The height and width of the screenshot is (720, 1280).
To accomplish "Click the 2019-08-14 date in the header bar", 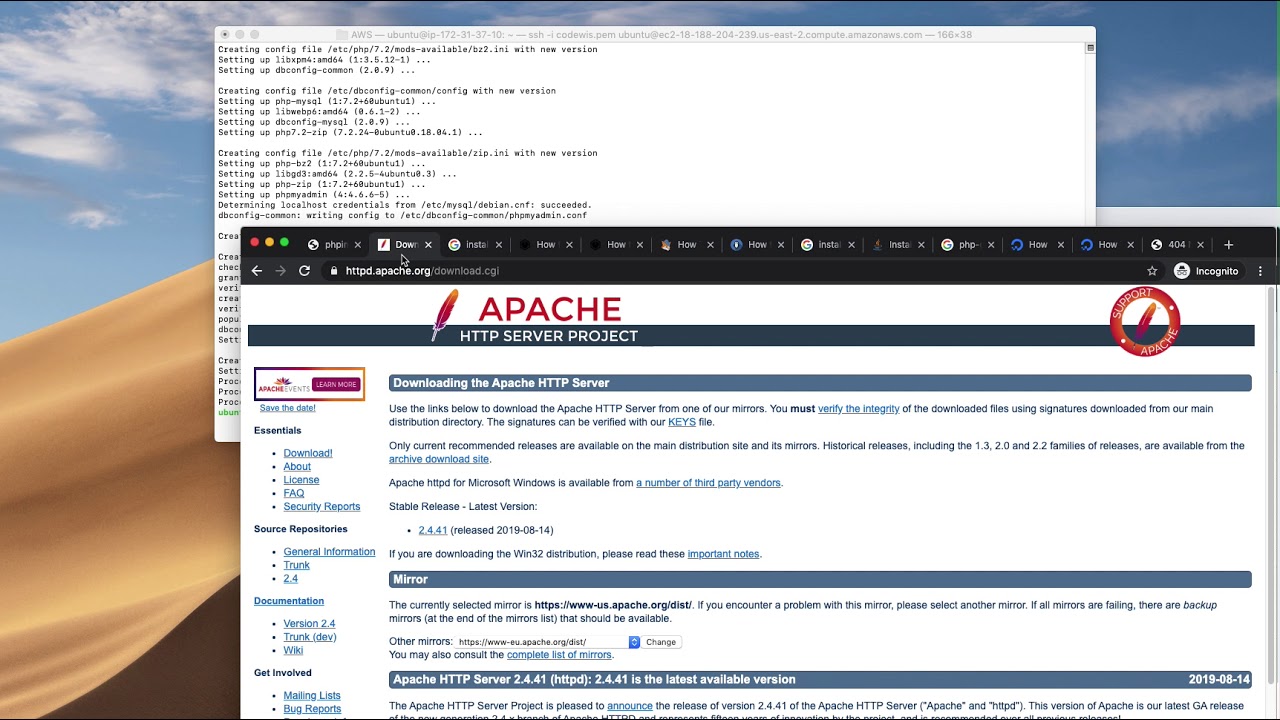I will point(1219,680).
